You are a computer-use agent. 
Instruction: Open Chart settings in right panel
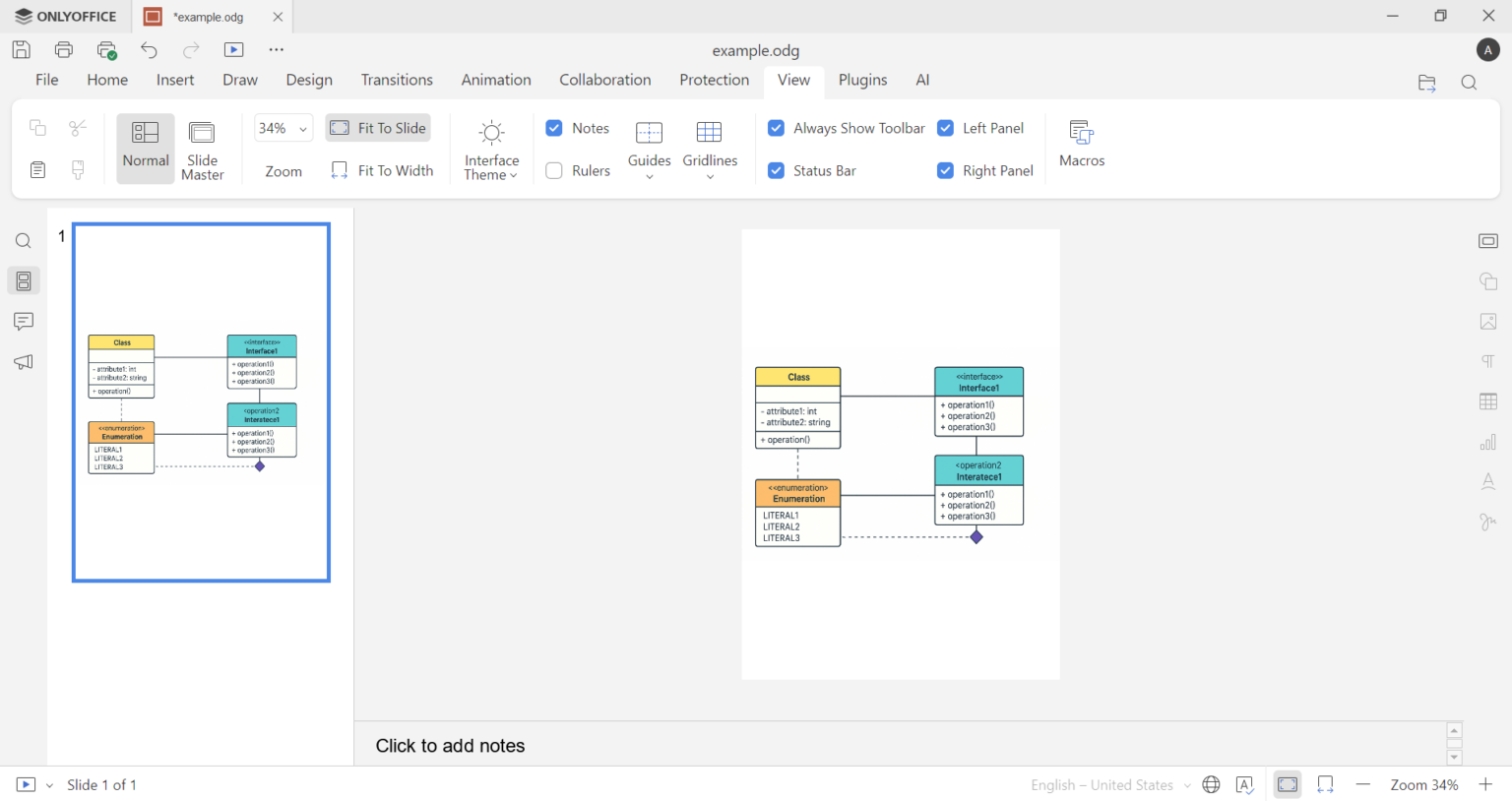click(1487, 442)
